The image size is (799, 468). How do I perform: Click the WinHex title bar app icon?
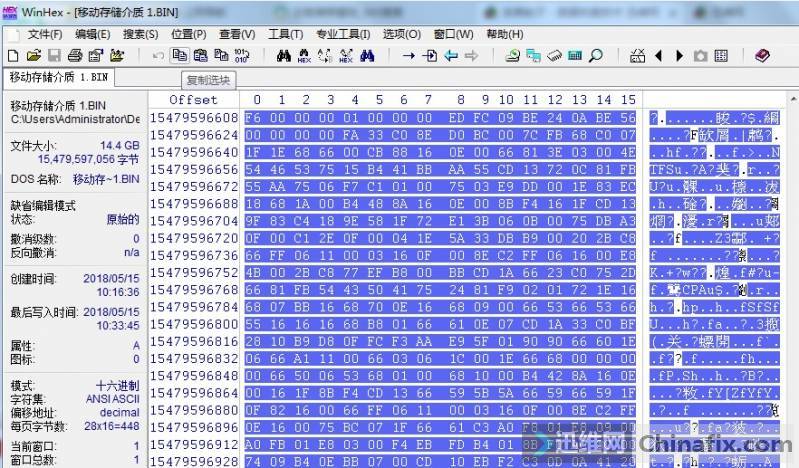click(x=10, y=12)
